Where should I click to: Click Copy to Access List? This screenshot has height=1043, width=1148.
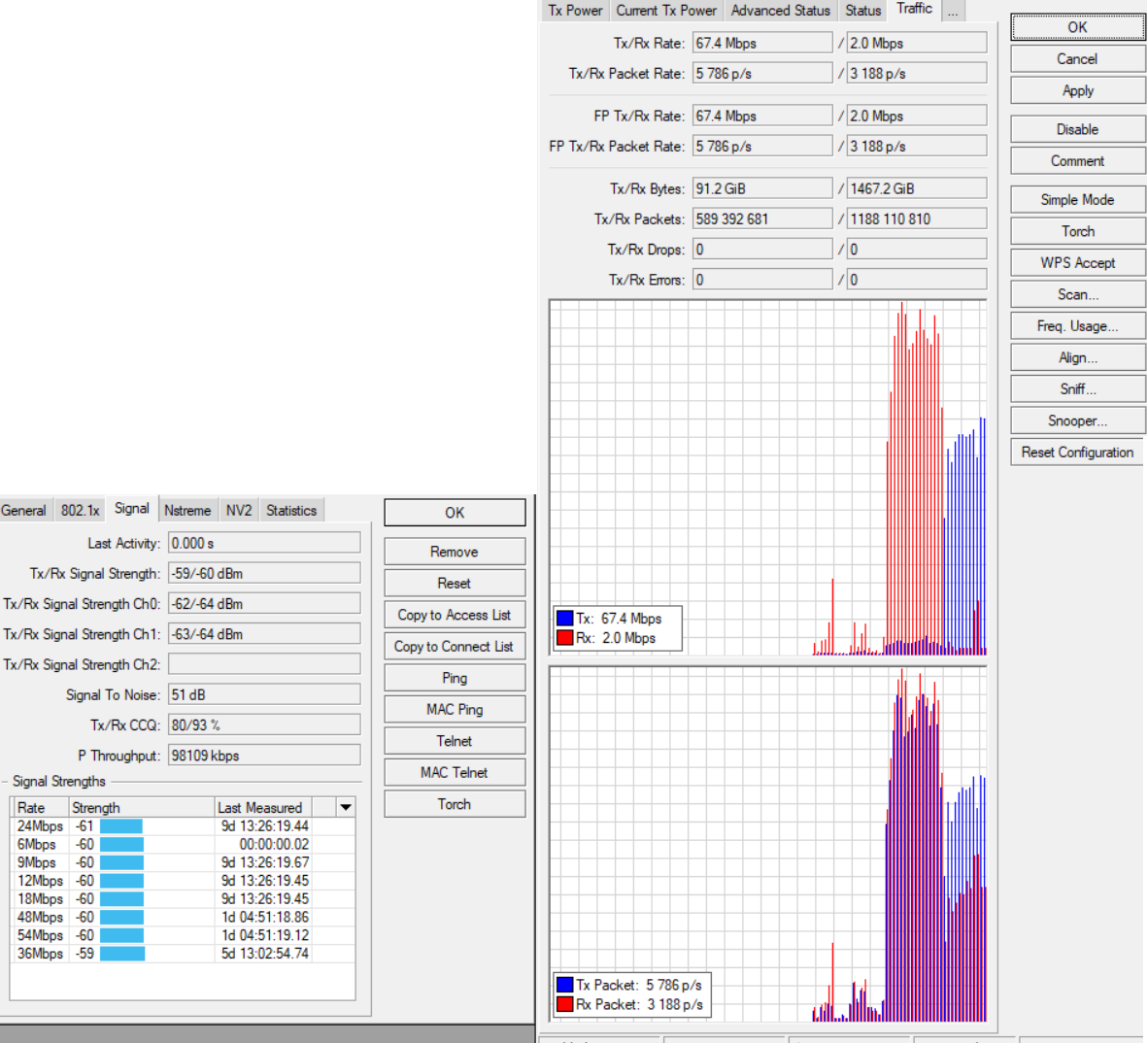pyautogui.click(x=454, y=615)
